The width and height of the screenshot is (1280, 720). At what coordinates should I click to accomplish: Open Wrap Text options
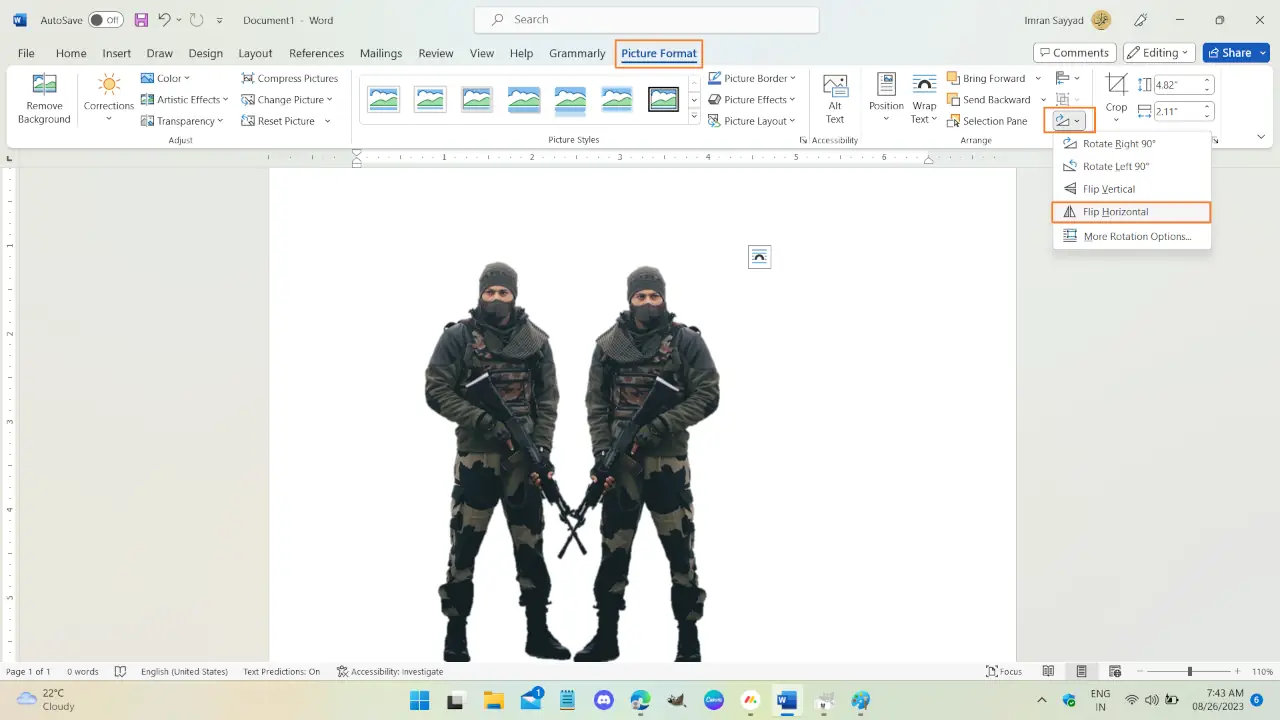924,98
